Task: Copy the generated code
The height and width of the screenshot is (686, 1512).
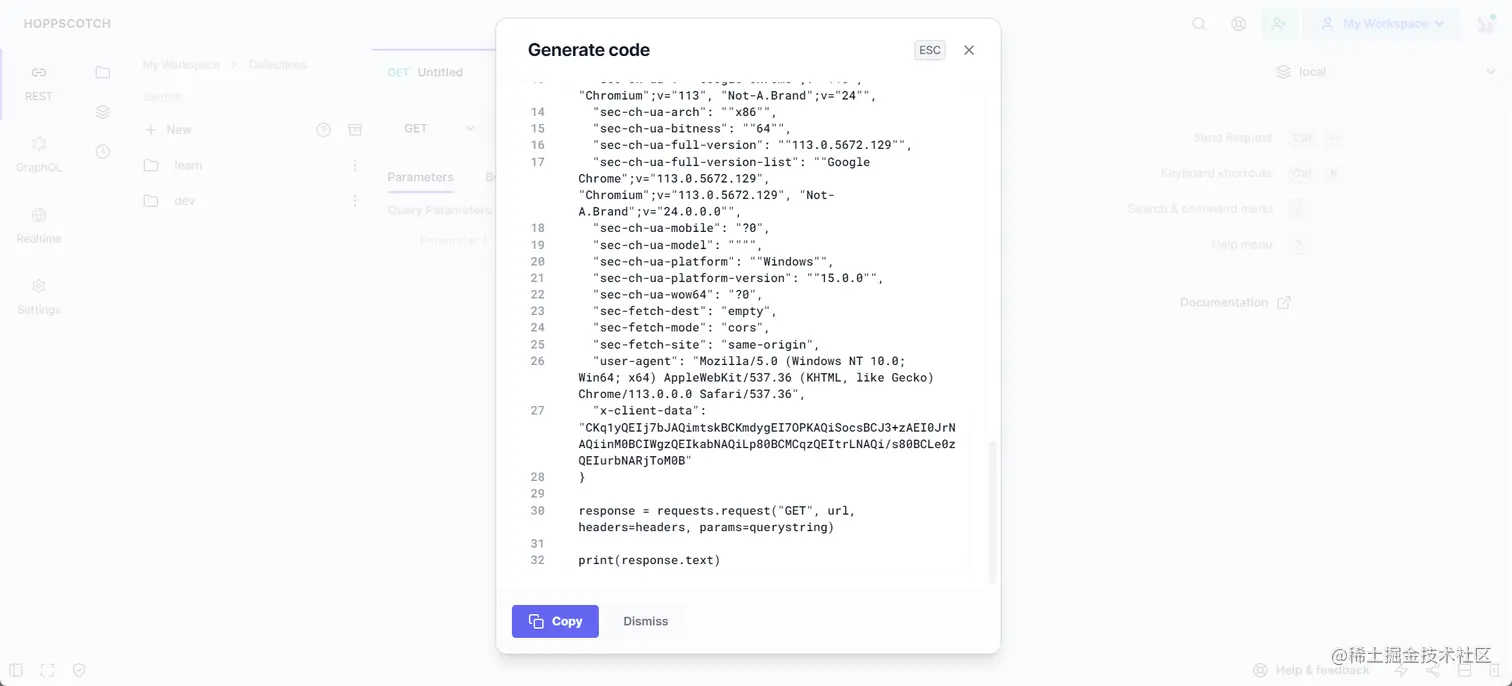Action: point(555,621)
